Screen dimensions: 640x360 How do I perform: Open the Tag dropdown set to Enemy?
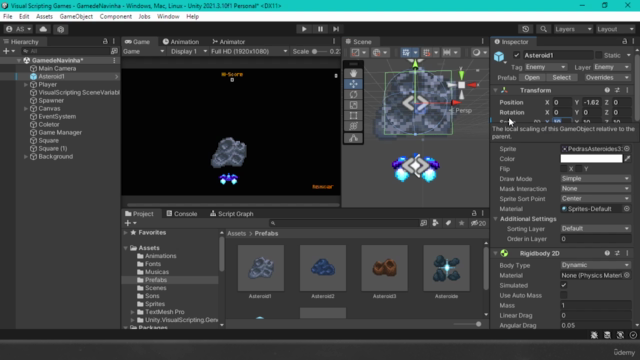coord(546,67)
